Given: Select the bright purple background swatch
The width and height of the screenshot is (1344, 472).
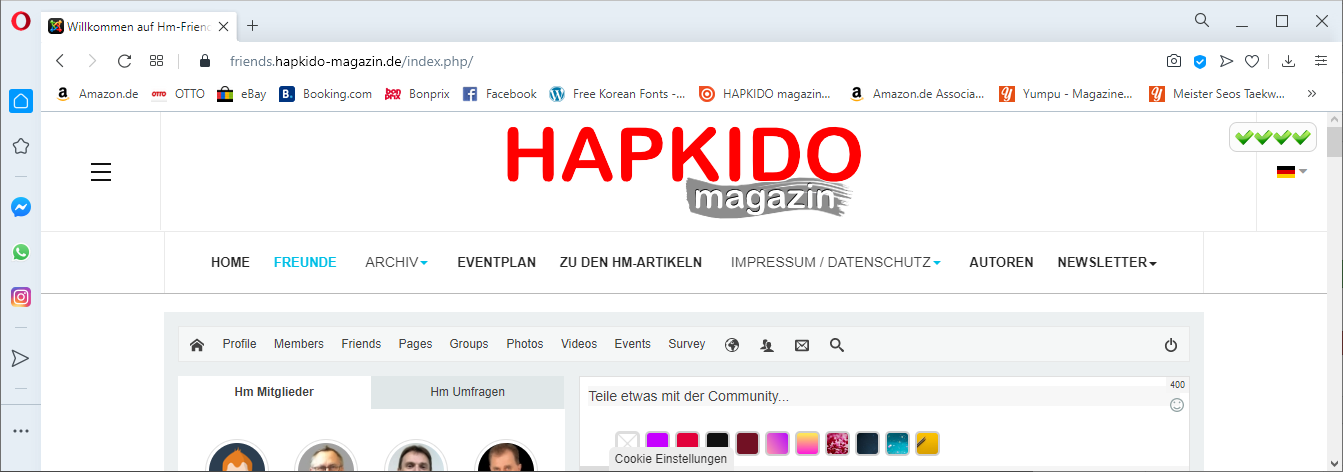Looking at the screenshot, I should (x=657, y=442).
